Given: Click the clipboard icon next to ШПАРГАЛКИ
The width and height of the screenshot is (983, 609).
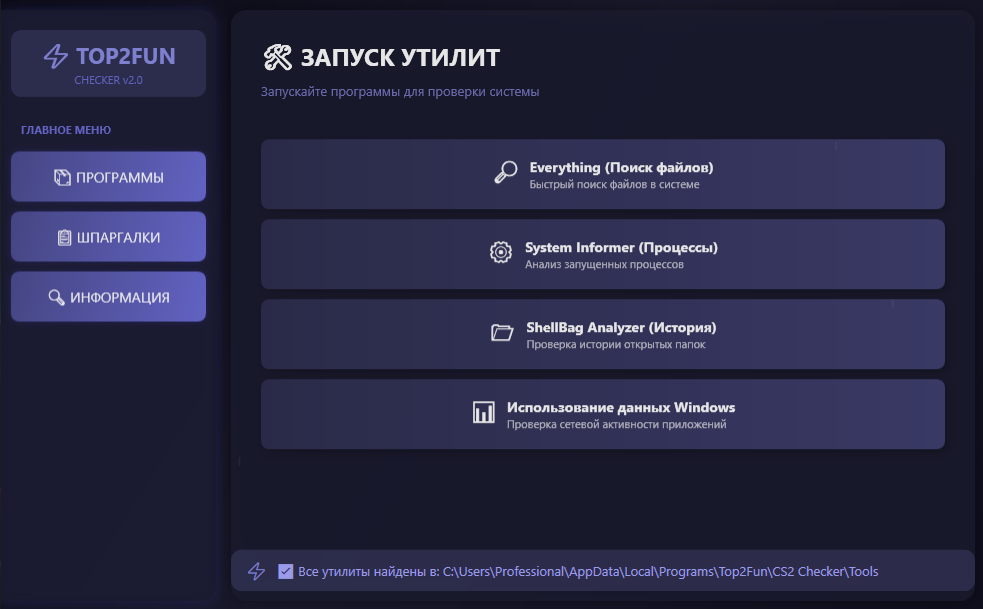Looking at the screenshot, I should click(x=65, y=238).
